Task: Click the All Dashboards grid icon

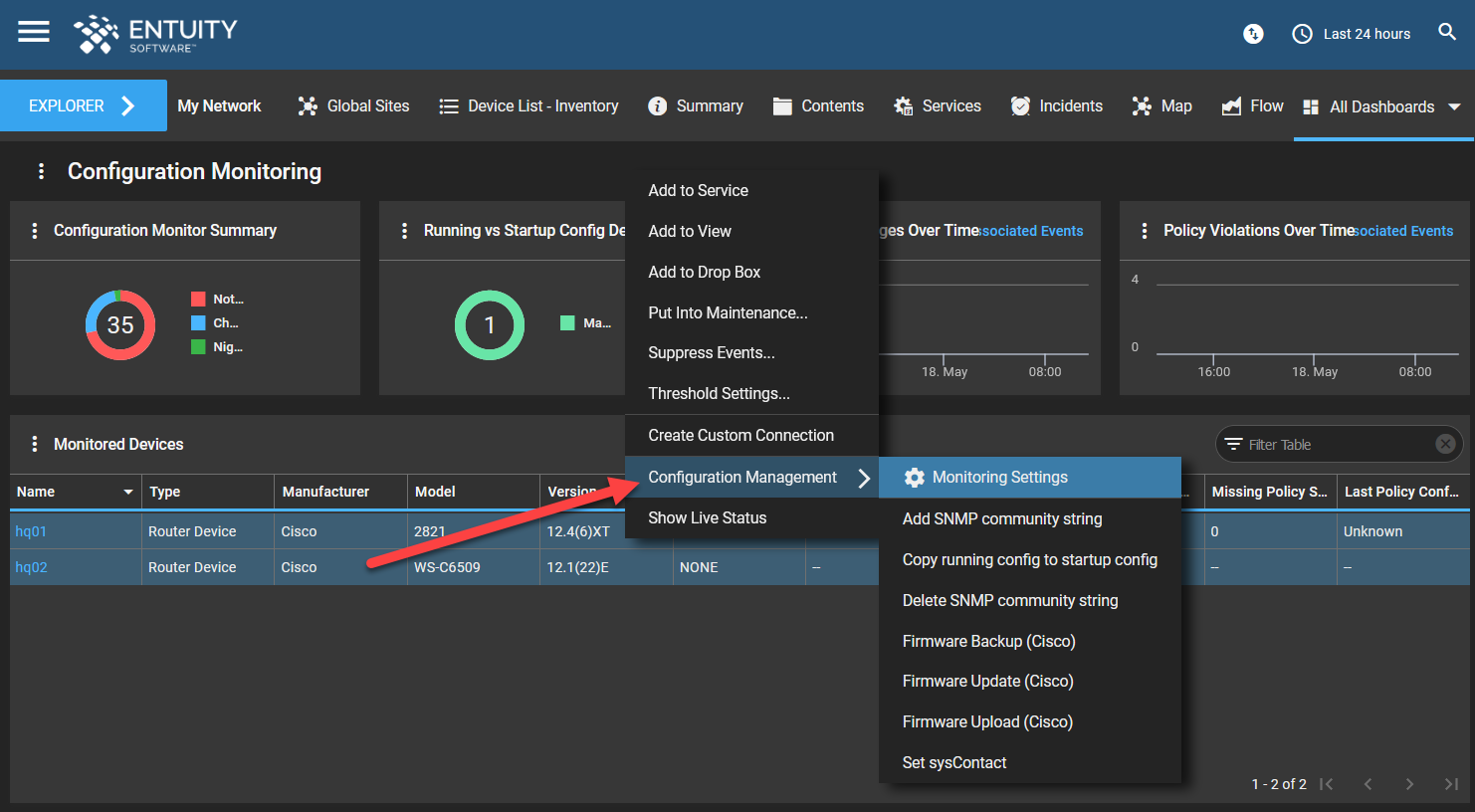Action: (x=1311, y=107)
